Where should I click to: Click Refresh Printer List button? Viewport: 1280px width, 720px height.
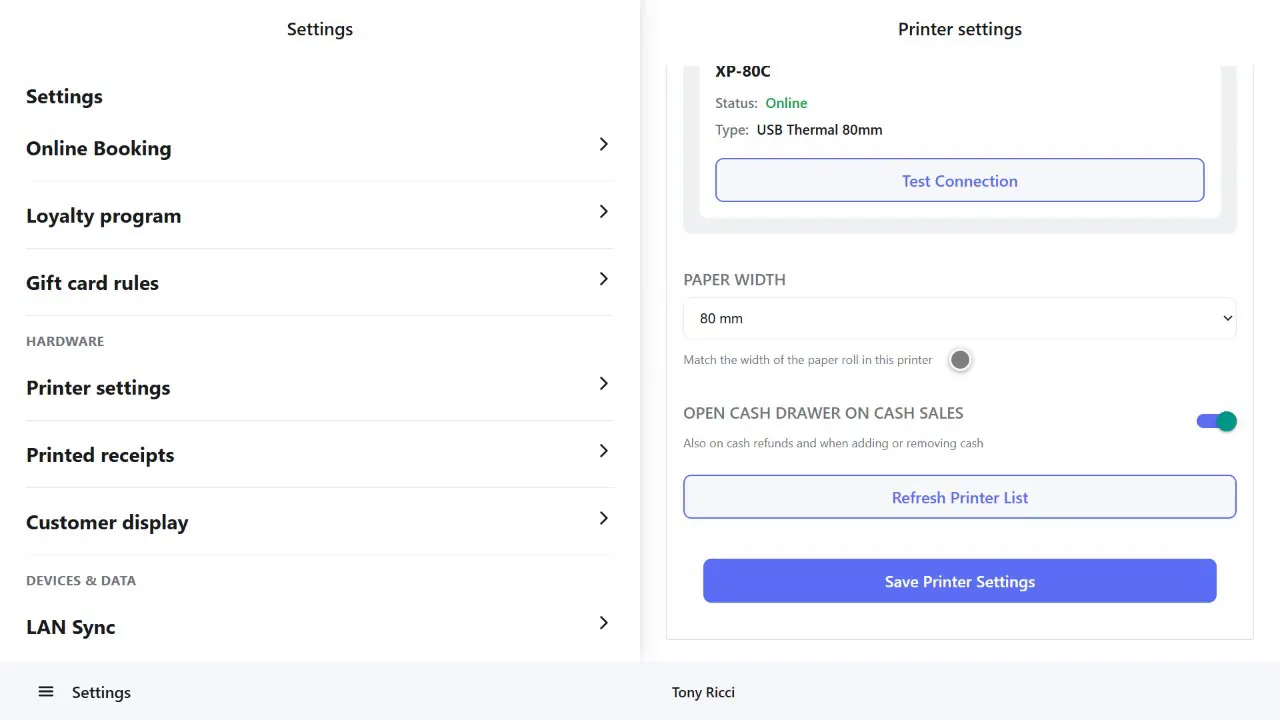pyautogui.click(x=960, y=497)
